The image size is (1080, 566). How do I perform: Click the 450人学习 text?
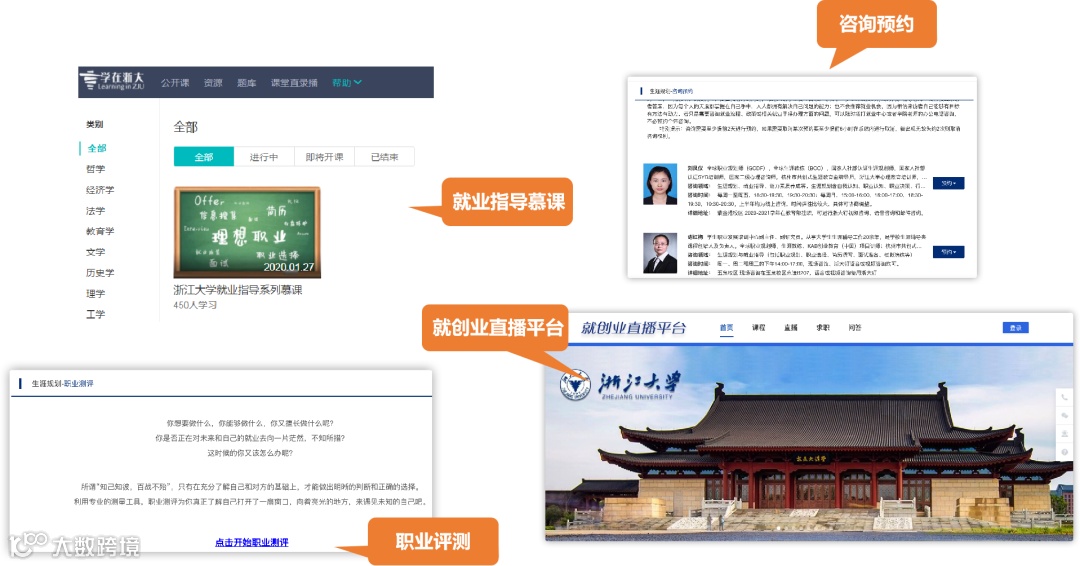195,304
